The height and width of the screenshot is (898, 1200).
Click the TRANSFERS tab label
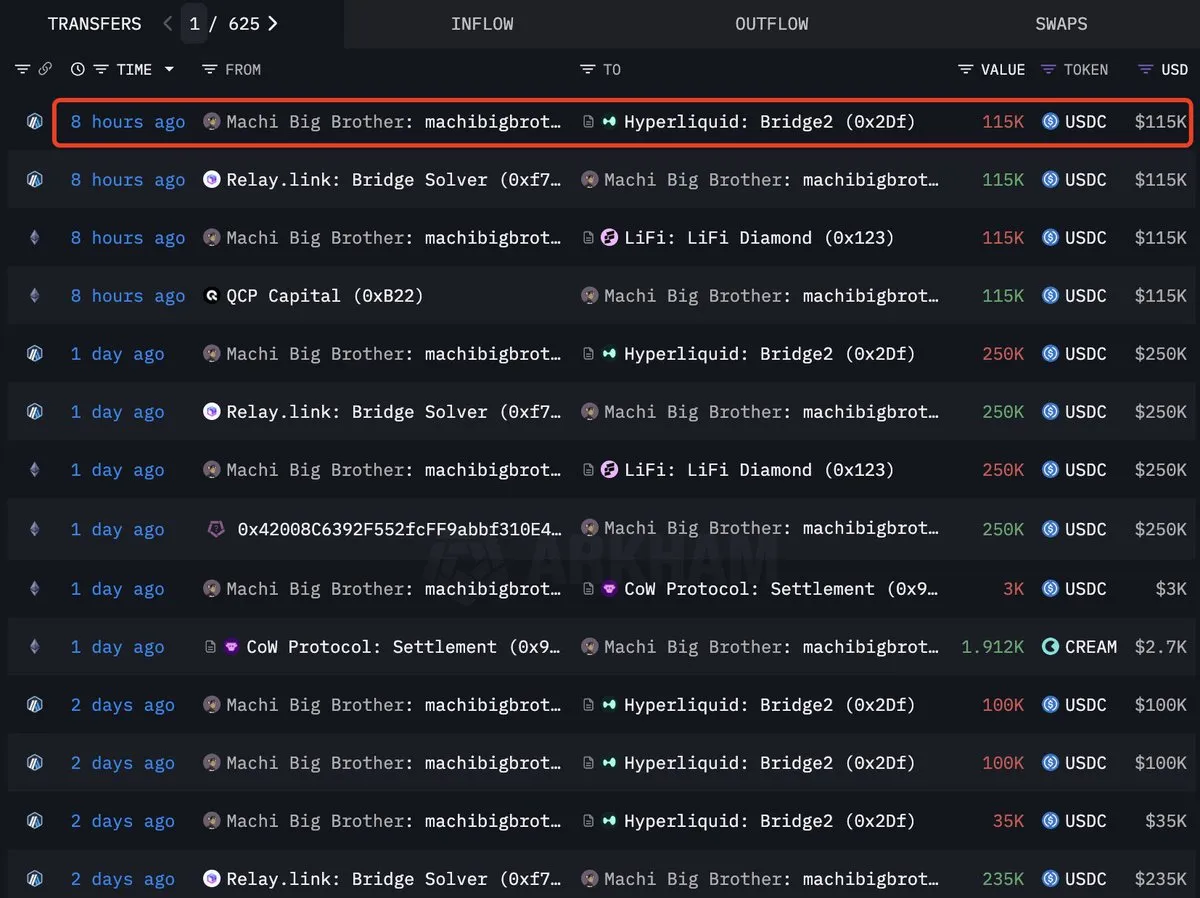click(x=94, y=24)
